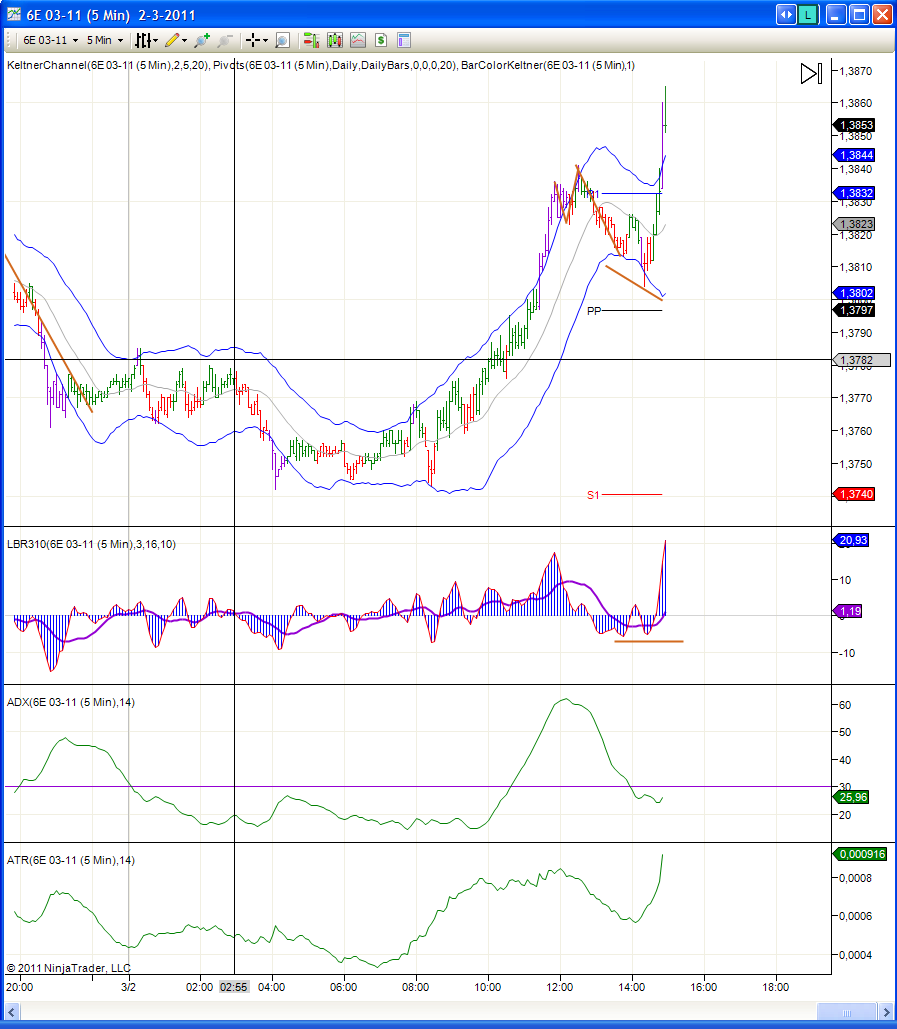This screenshot has width=897, height=1029.
Task: Click the blue 1,3832 price marker
Action: 854,193
